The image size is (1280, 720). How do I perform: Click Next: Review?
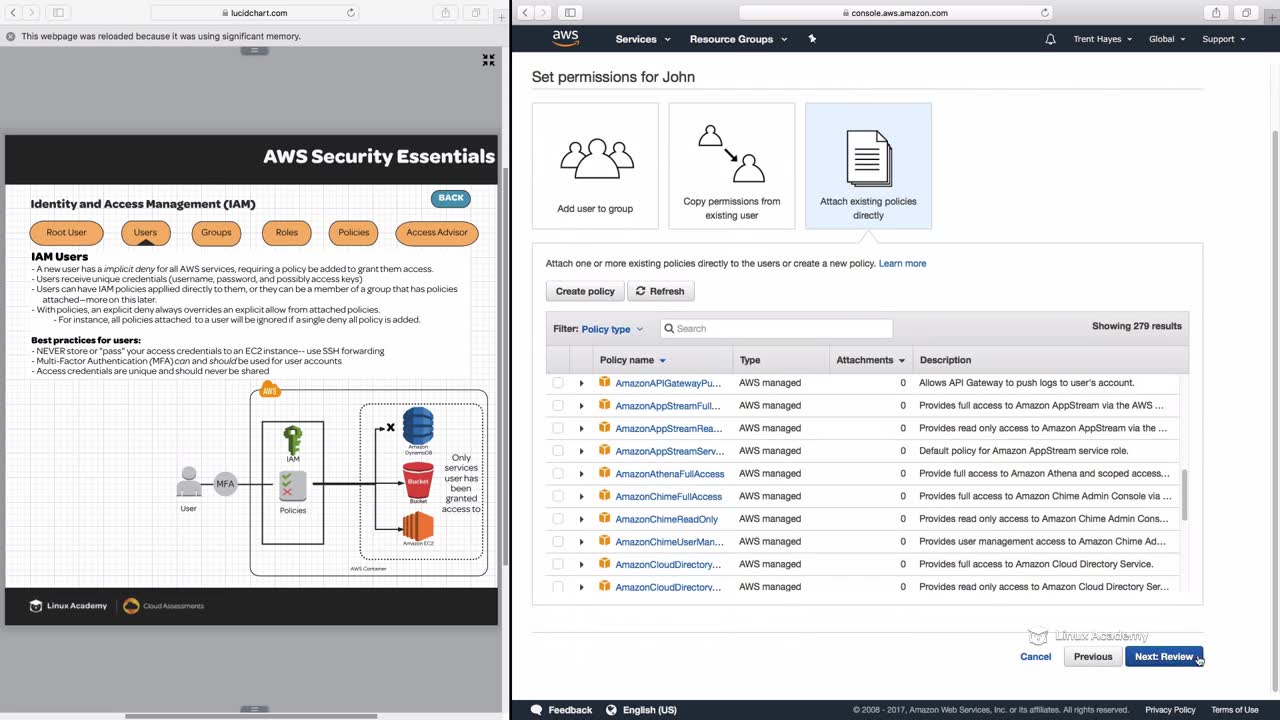1163,657
